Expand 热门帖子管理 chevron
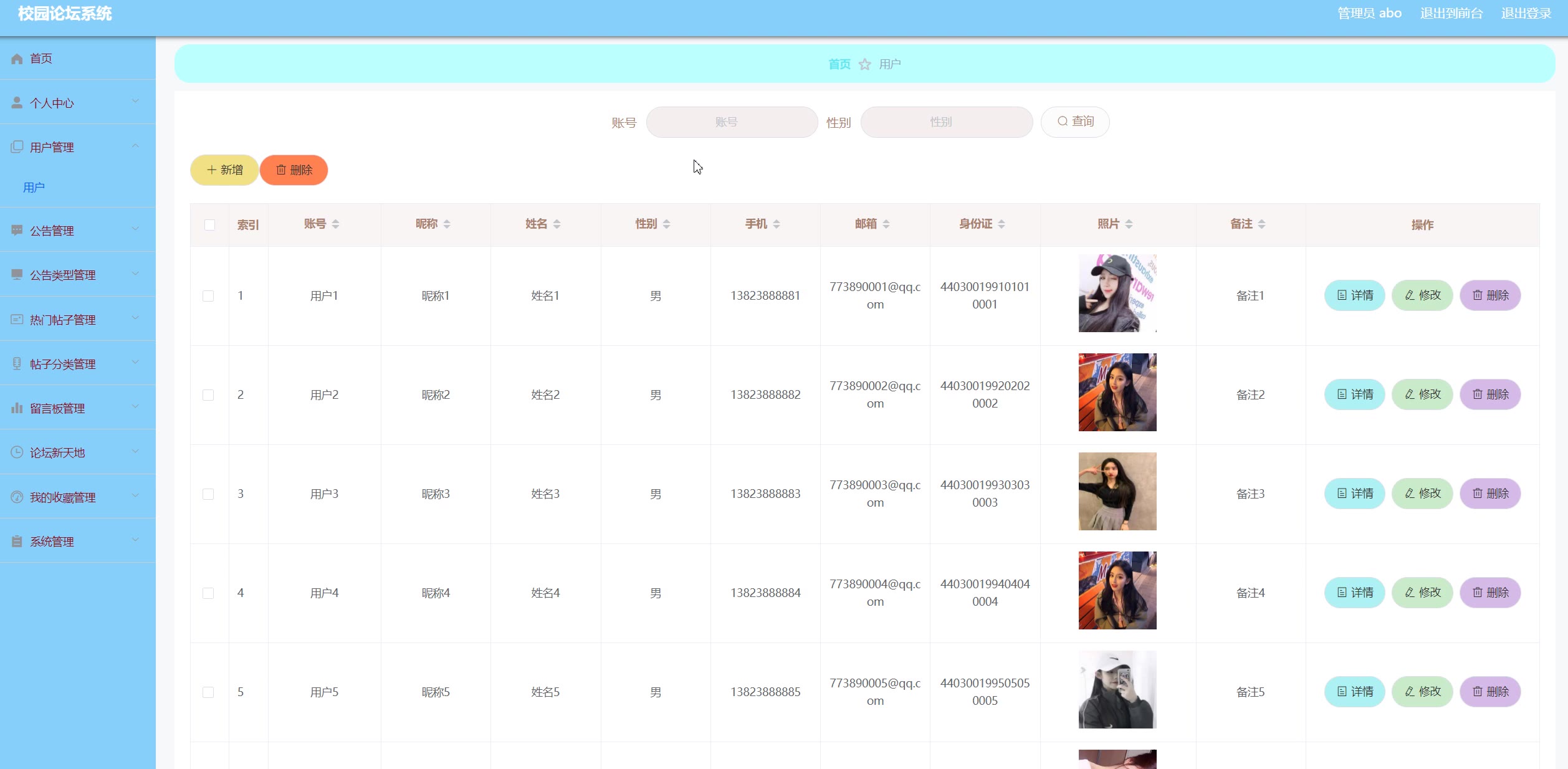Screen dimensions: 1568x769 coord(135,318)
